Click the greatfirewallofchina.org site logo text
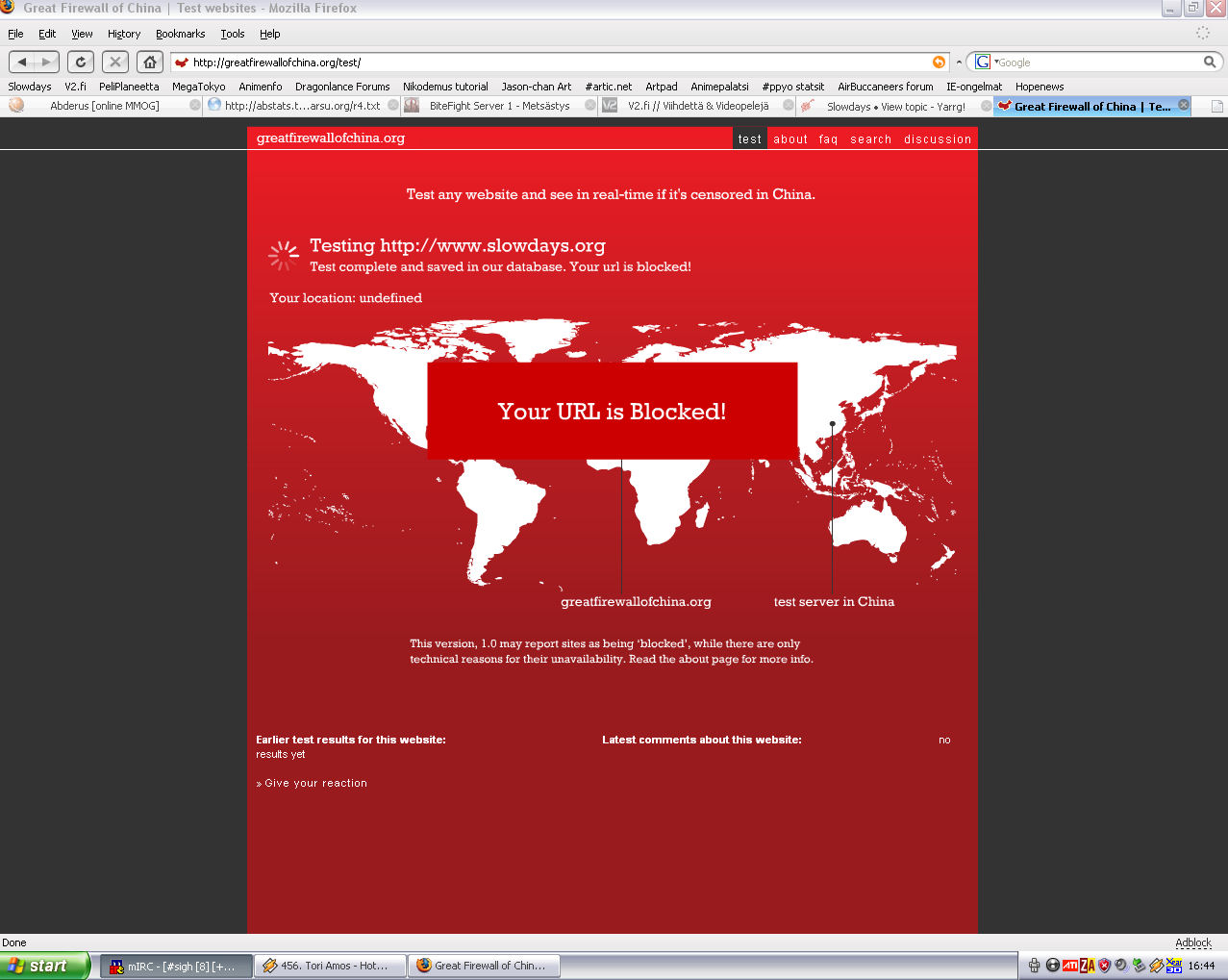 331,138
